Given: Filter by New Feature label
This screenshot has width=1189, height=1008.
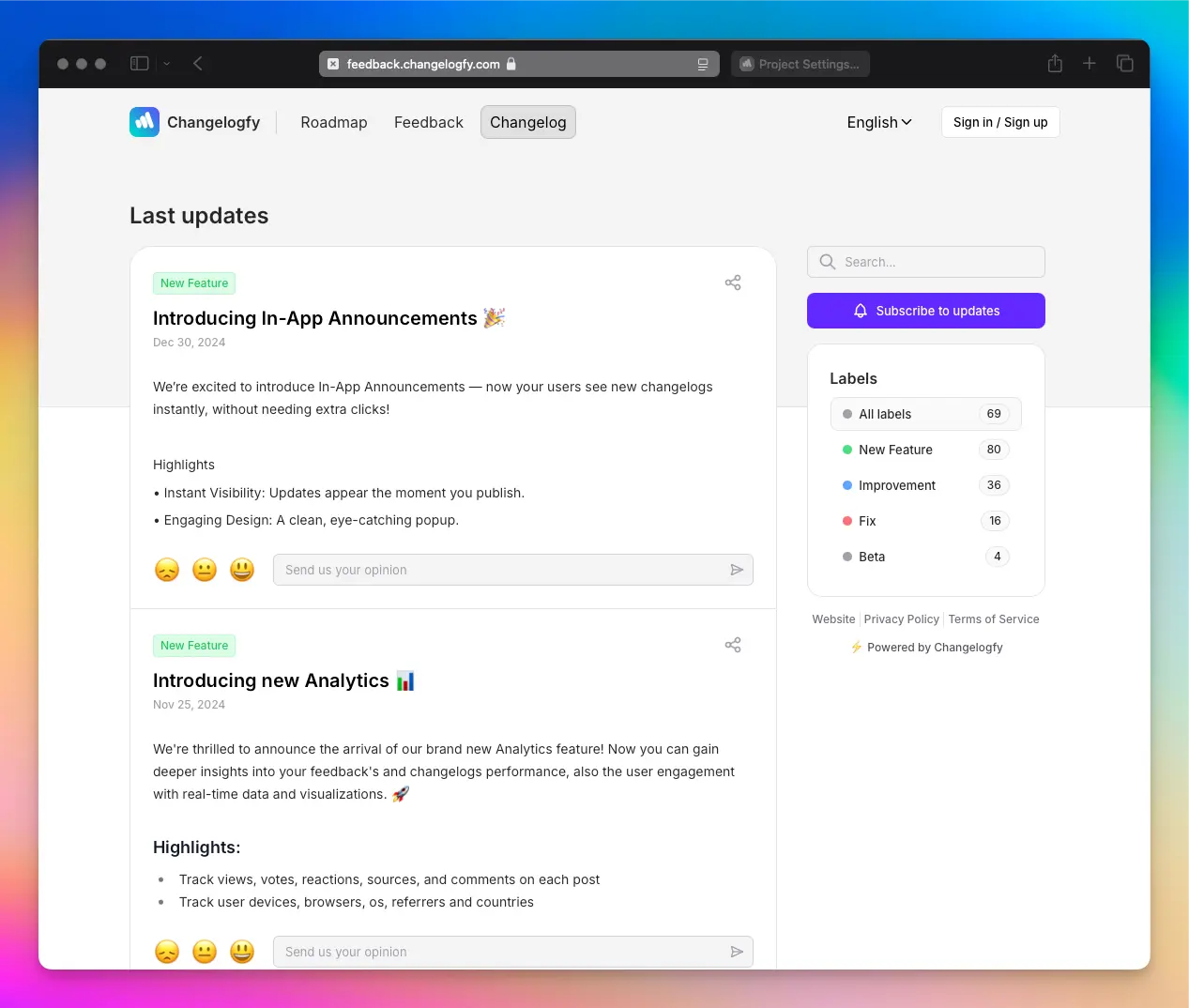Looking at the screenshot, I should 926,450.
